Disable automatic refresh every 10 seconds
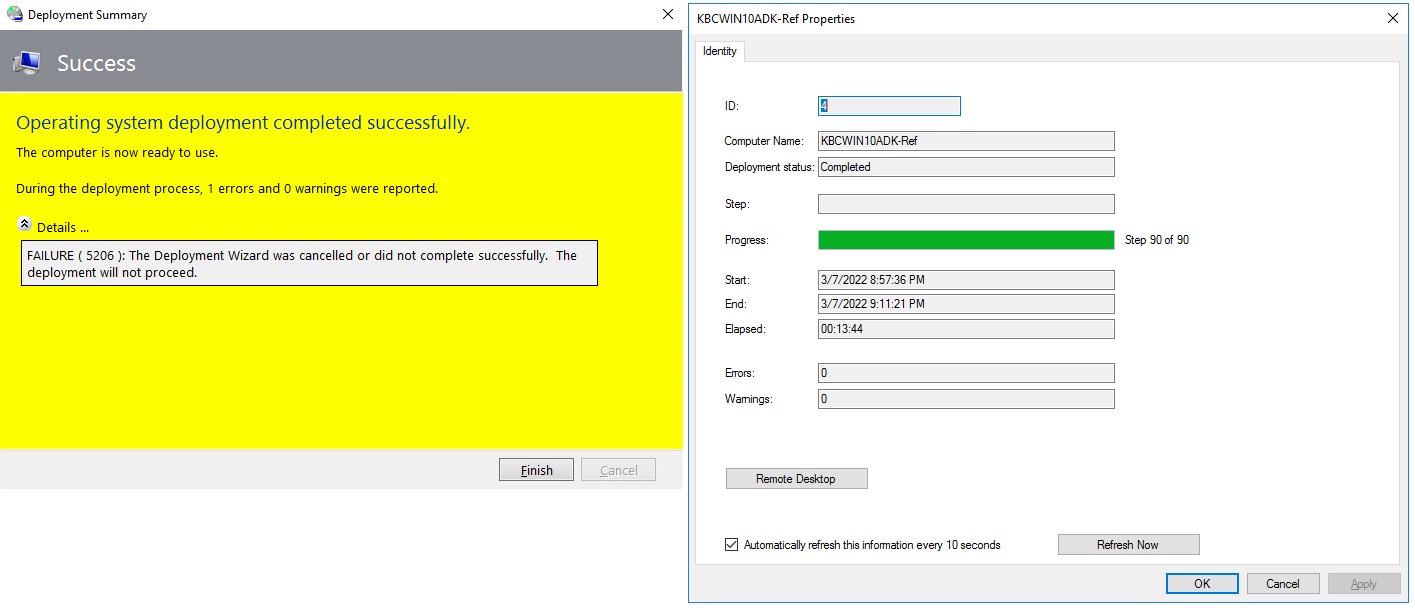 point(732,544)
